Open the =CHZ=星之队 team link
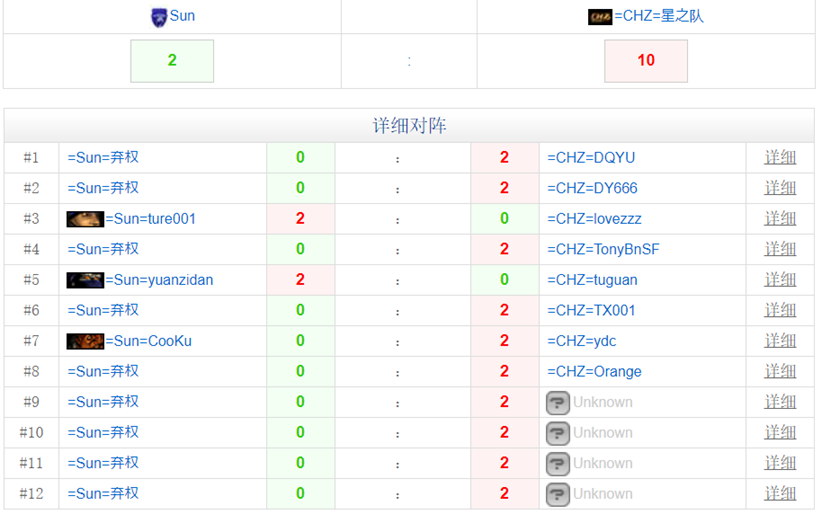The image size is (831, 523). click(659, 16)
